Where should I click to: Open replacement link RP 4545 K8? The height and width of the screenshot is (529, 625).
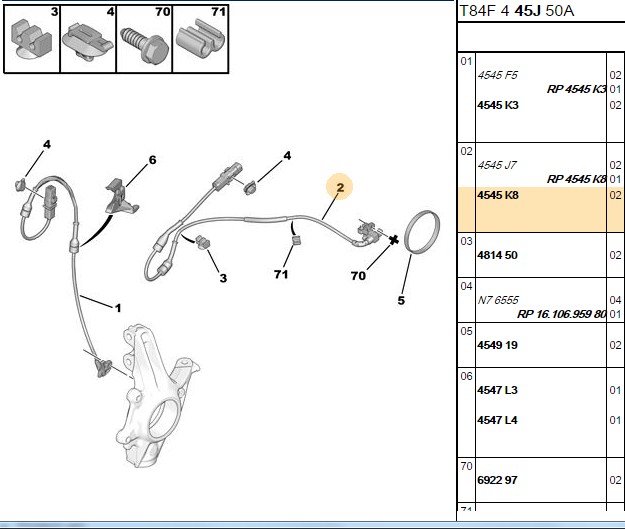click(576, 179)
